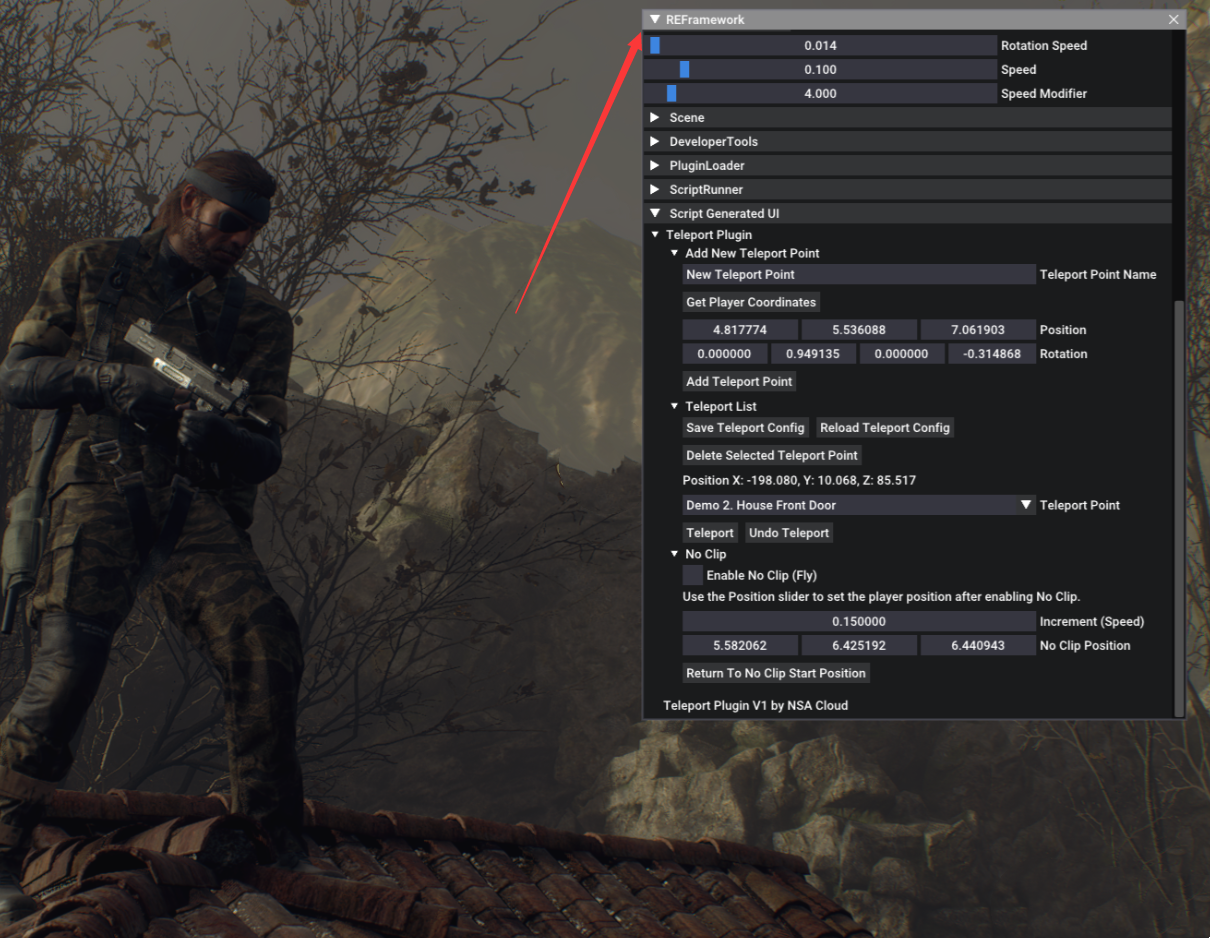Expand the Scene section
Viewport: 1210px width, 938px height.
(x=907, y=118)
